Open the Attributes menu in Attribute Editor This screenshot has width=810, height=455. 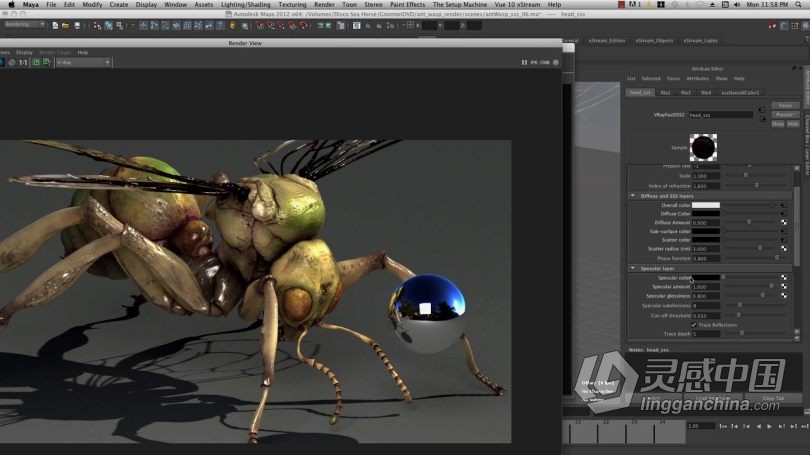click(697, 79)
